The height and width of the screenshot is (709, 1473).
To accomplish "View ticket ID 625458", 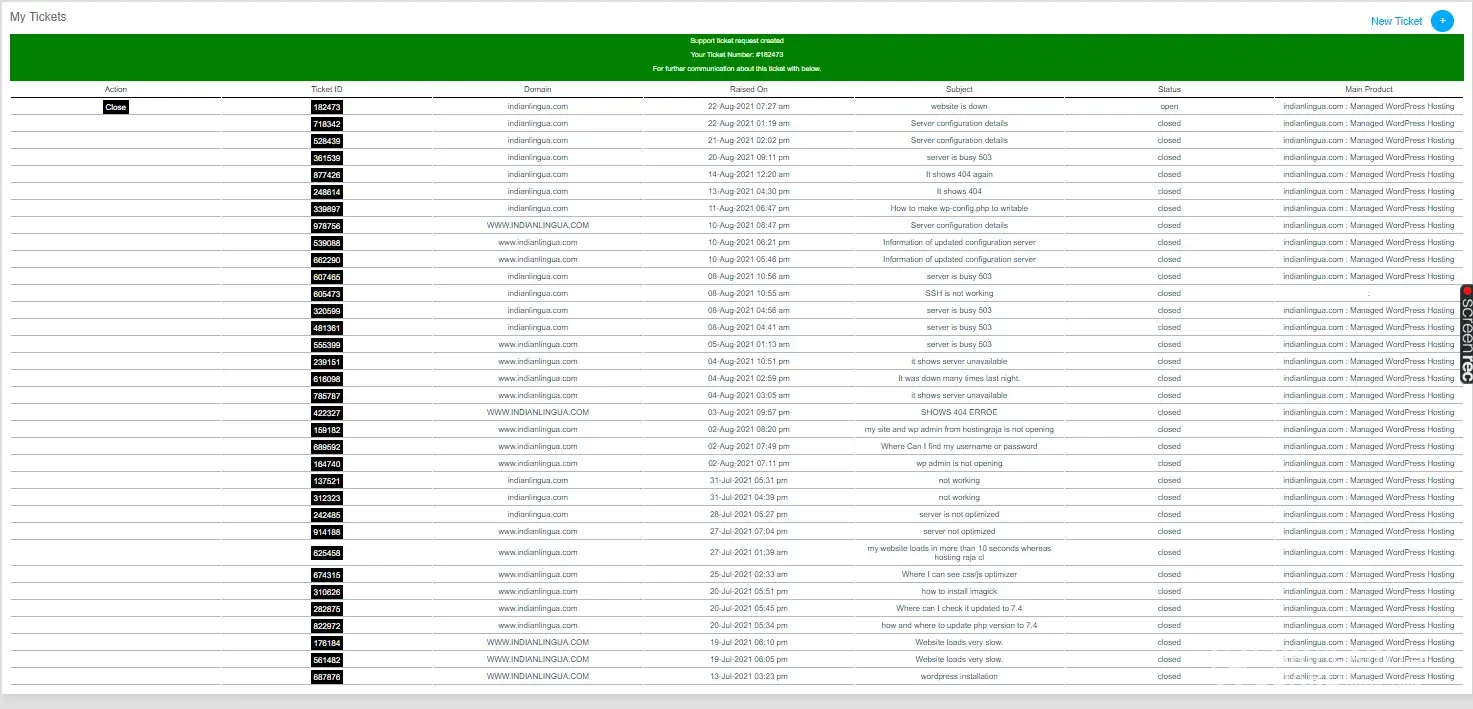I will click(327, 553).
